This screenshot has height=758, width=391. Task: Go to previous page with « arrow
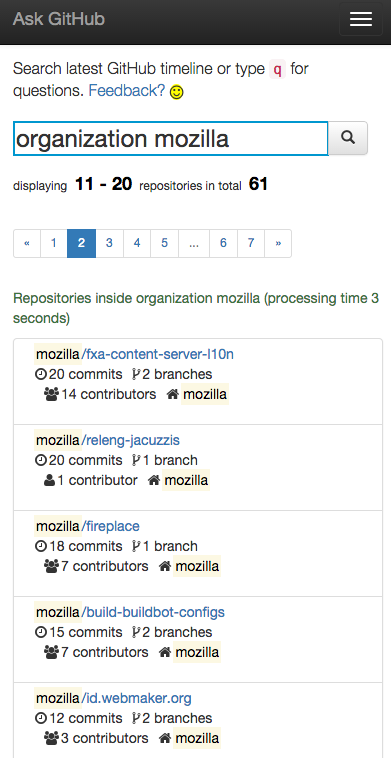pyautogui.click(x=27, y=243)
